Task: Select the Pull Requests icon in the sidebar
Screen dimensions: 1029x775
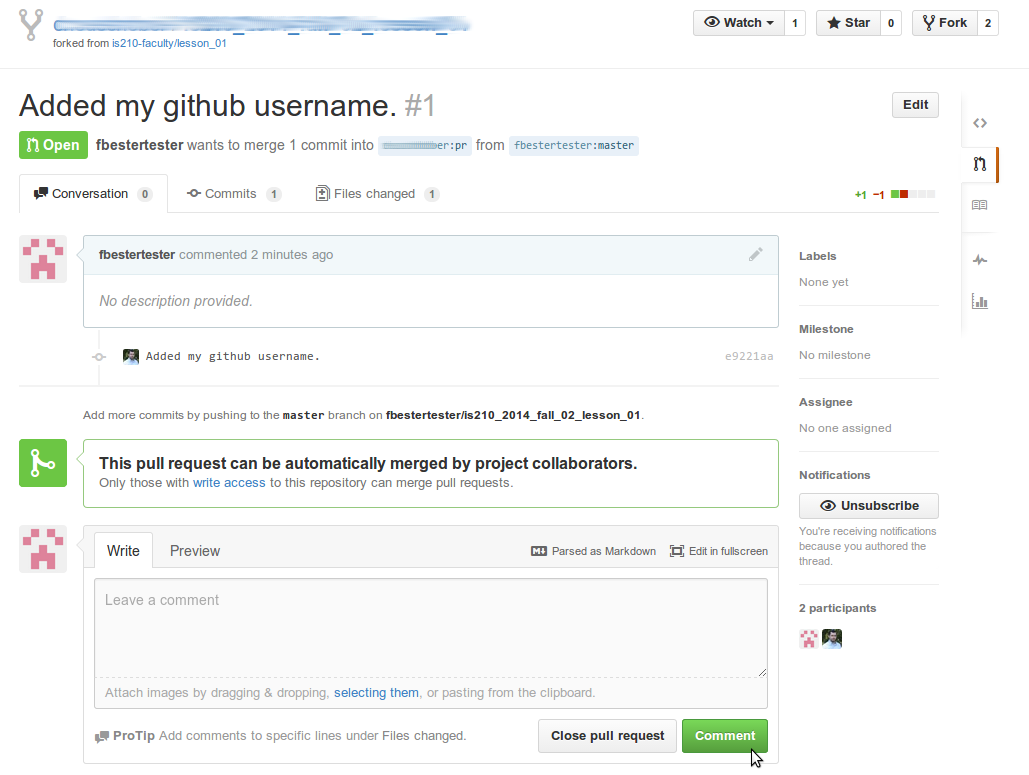Action: (x=980, y=166)
